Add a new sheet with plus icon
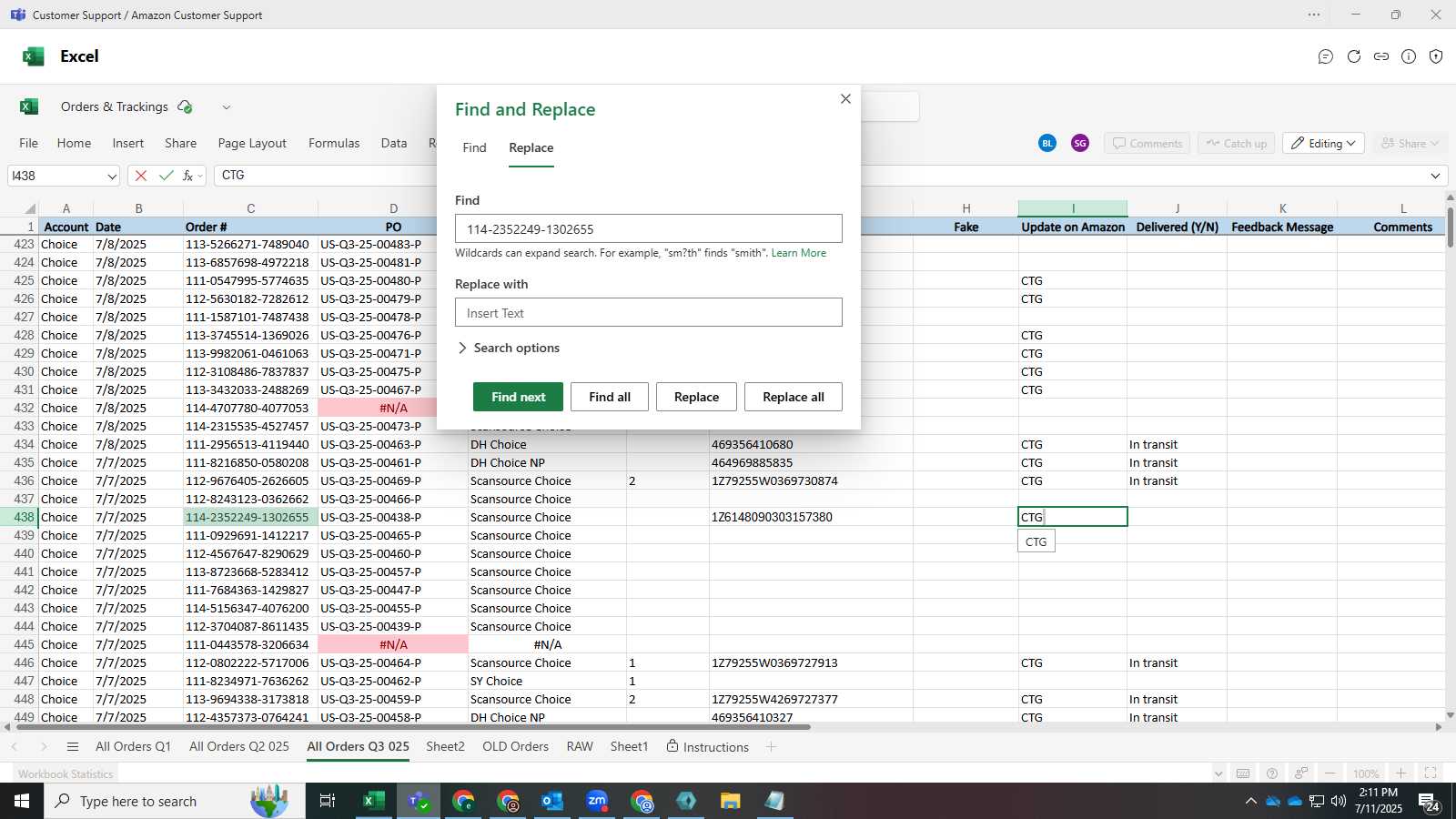The width and height of the screenshot is (1456, 819). 771,747
